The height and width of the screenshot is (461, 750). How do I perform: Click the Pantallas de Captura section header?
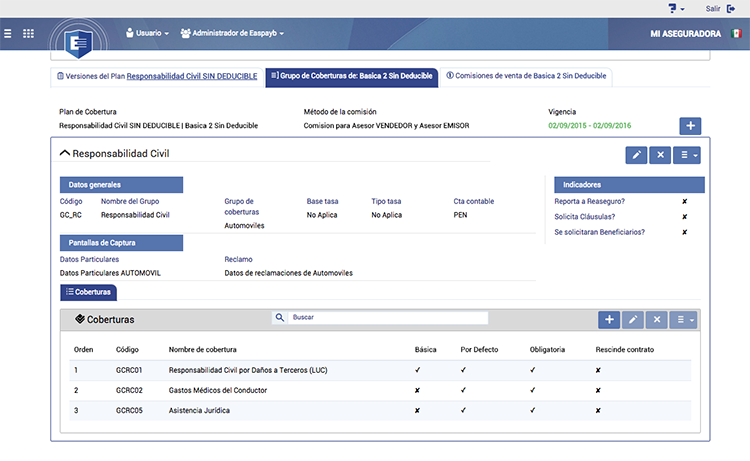coord(121,243)
